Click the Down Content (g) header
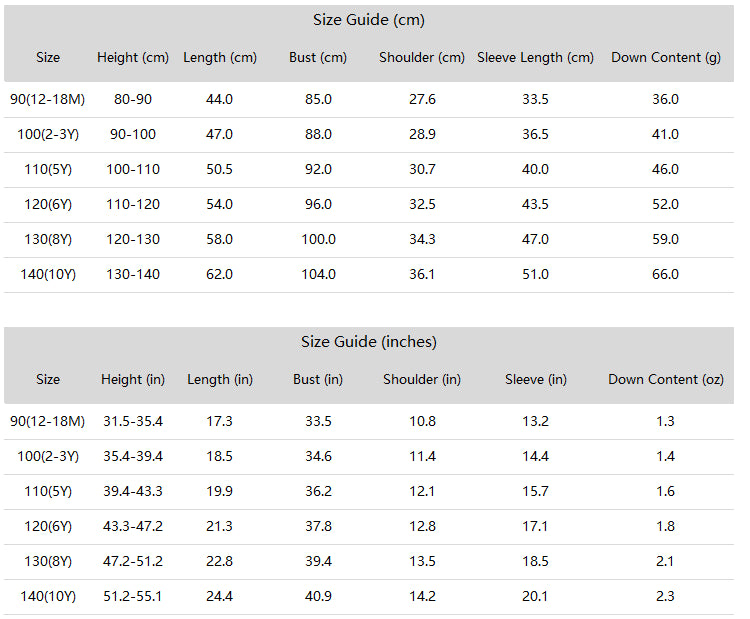 click(666, 58)
